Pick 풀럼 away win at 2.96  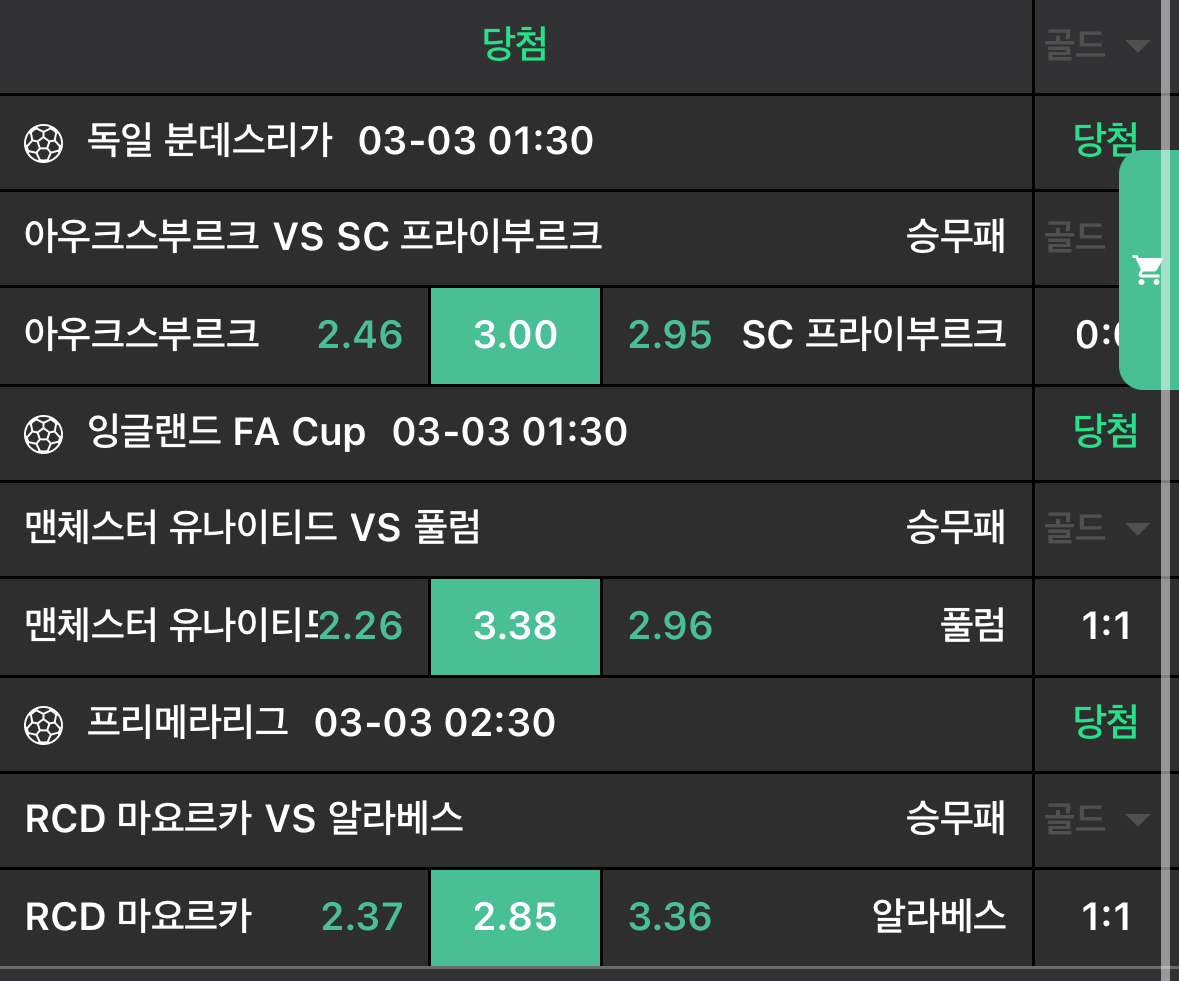coord(817,627)
